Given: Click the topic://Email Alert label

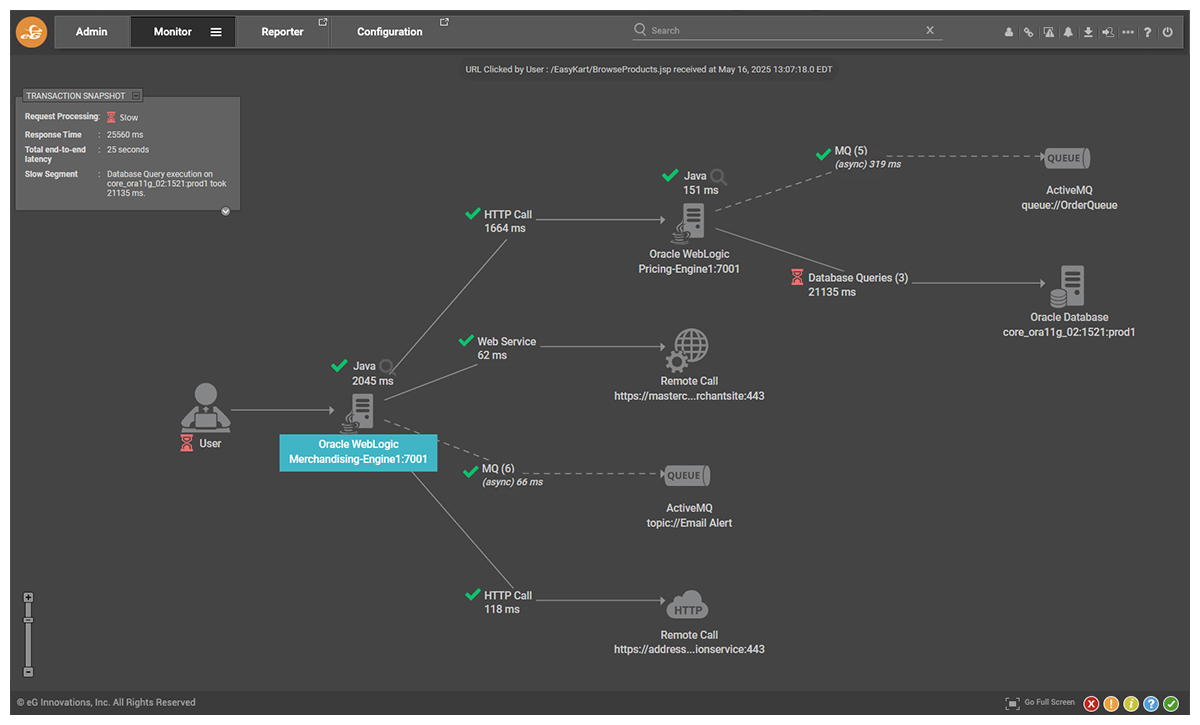Looking at the screenshot, I should click(689, 523).
